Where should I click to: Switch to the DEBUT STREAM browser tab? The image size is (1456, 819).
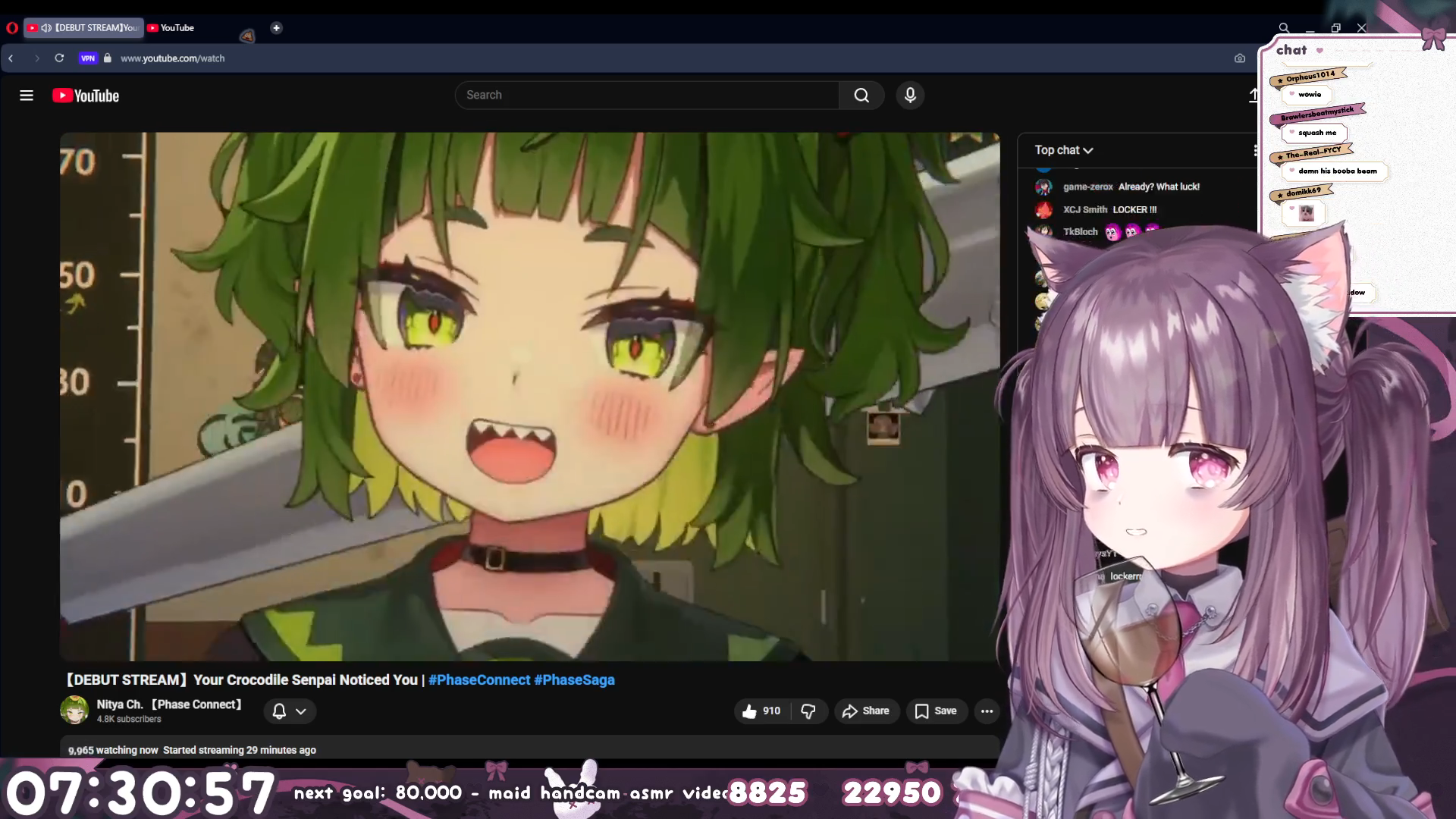tap(83, 28)
